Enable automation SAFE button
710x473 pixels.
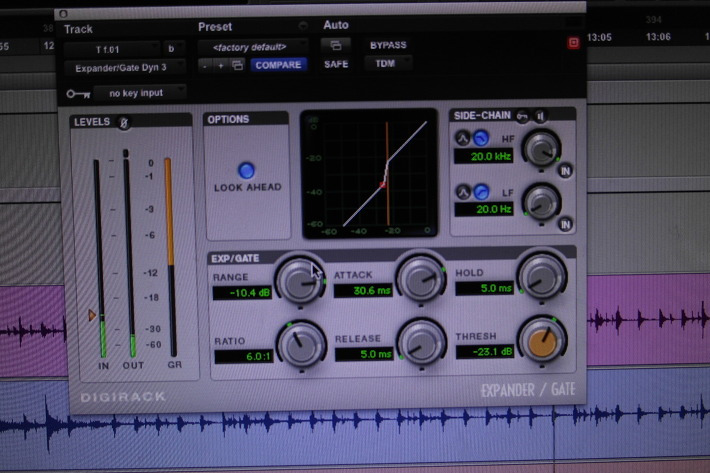click(336, 64)
